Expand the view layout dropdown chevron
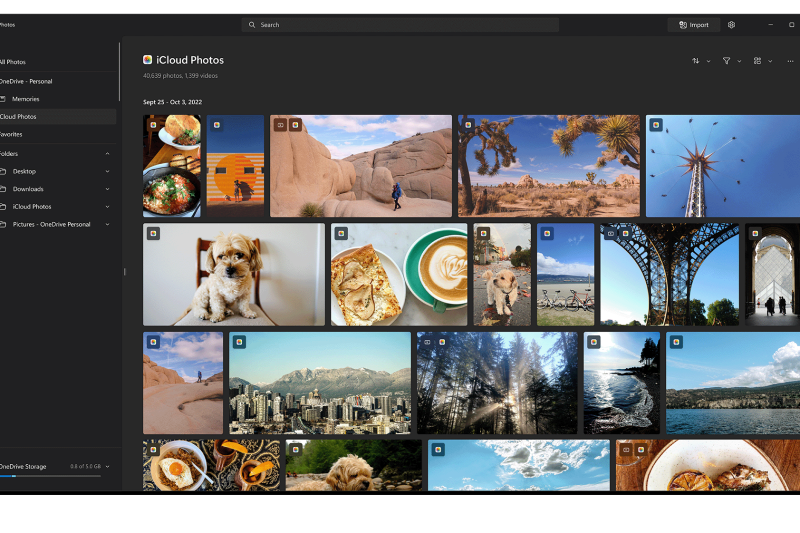The width and height of the screenshot is (800, 533). click(x=770, y=61)
